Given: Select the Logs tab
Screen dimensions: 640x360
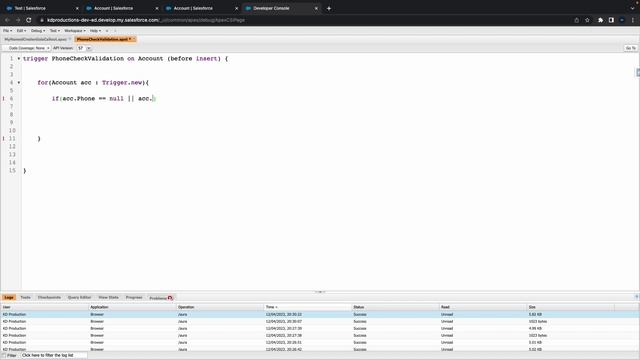Looking at the screenshot, I should (x=9, y=298).
